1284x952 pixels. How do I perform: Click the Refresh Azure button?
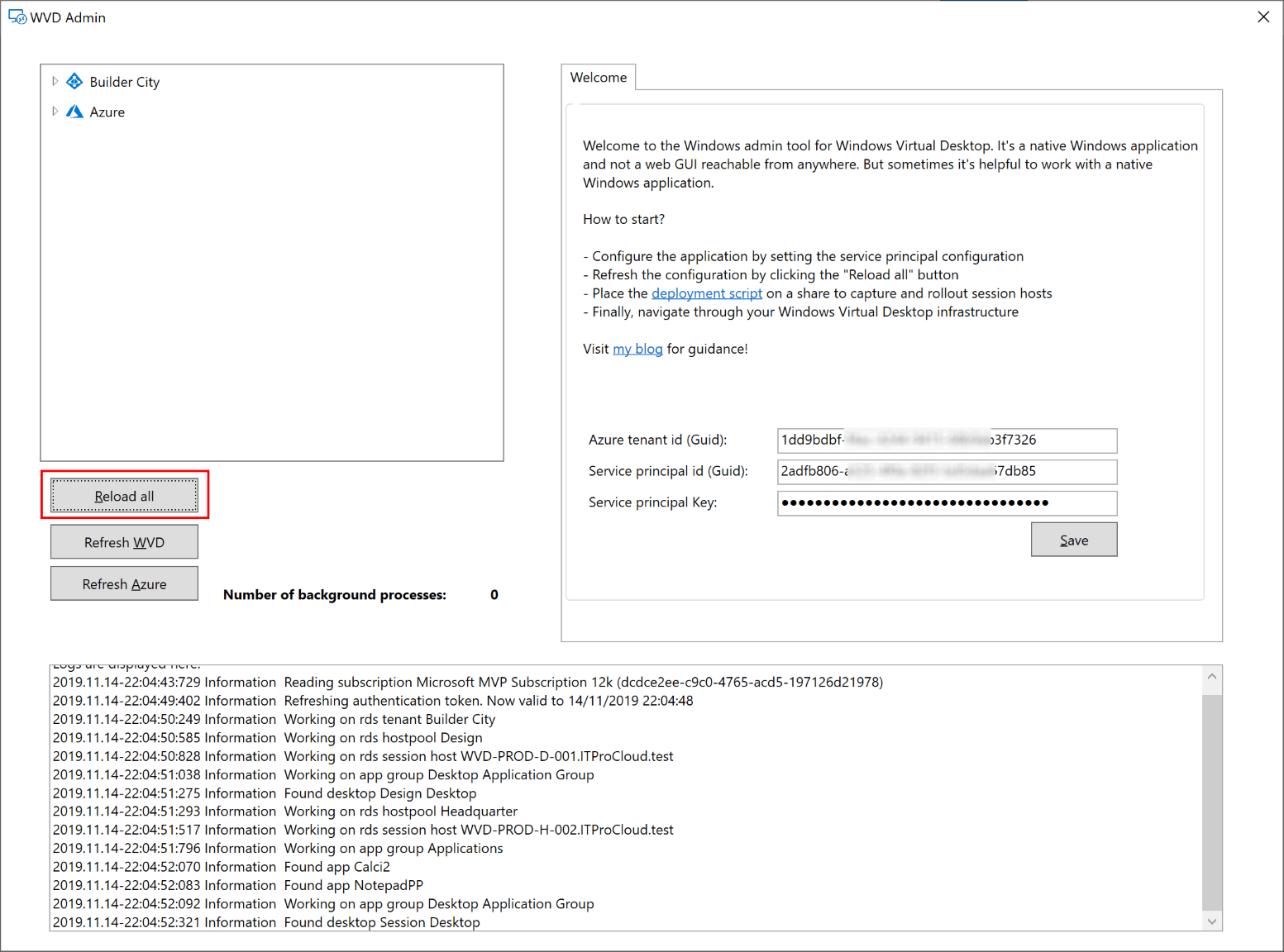[x=124, y=583]
